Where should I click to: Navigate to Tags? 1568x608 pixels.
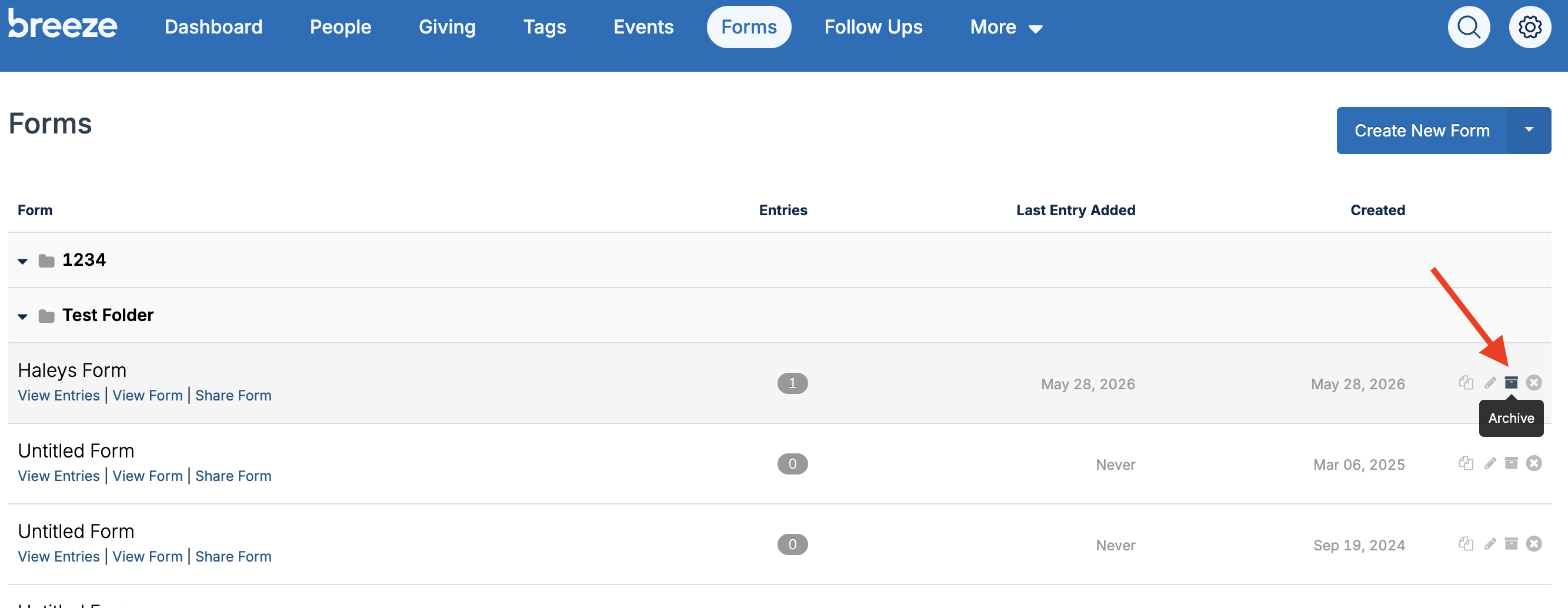point(544,28)
